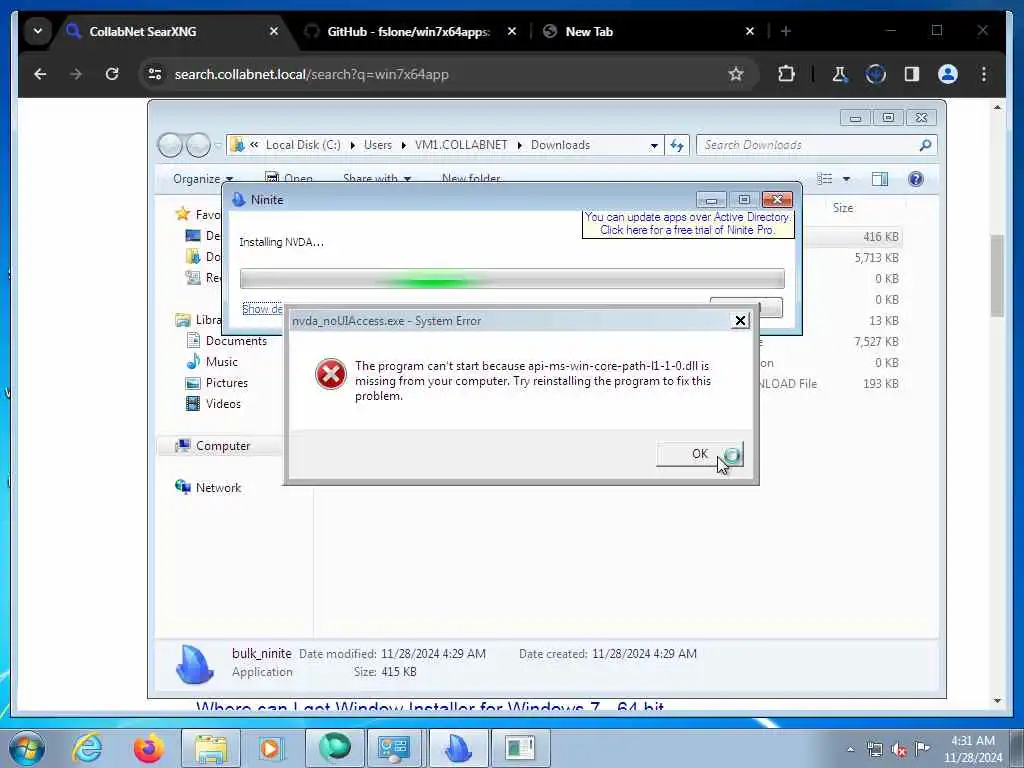This screenshot has height=768, width=1024.
Task: Click the volume icon in system tray
Action: pos(899,749)
